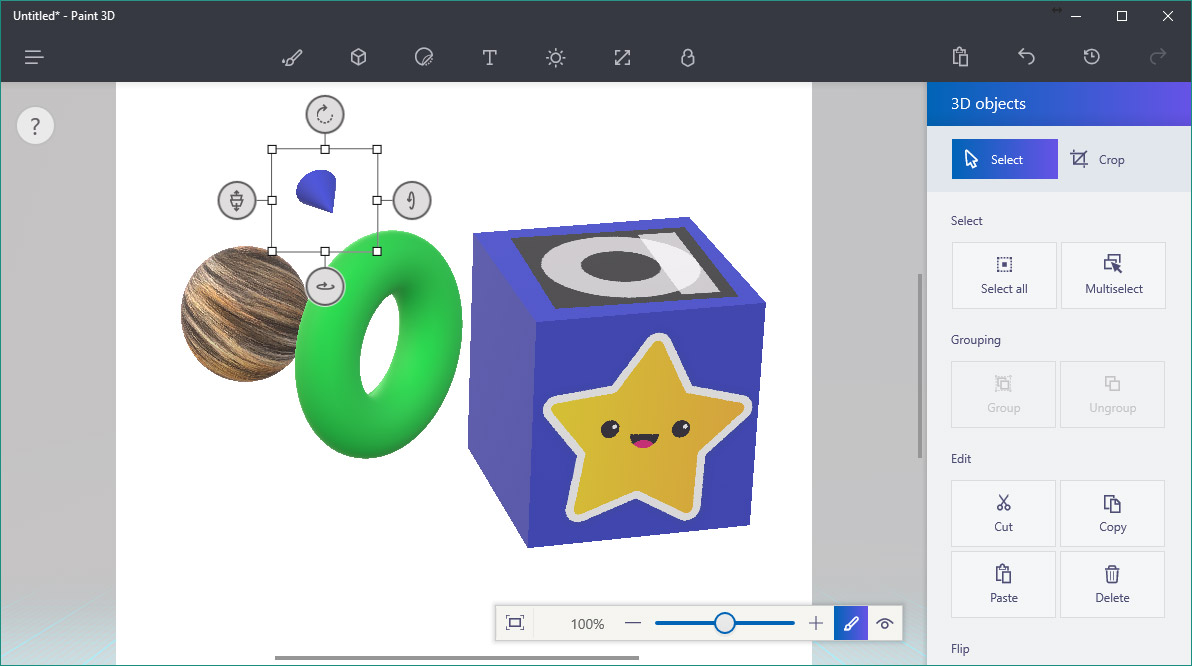
Task: Click the z-axis rotation handle above the selection
Action: coord(324,114)
